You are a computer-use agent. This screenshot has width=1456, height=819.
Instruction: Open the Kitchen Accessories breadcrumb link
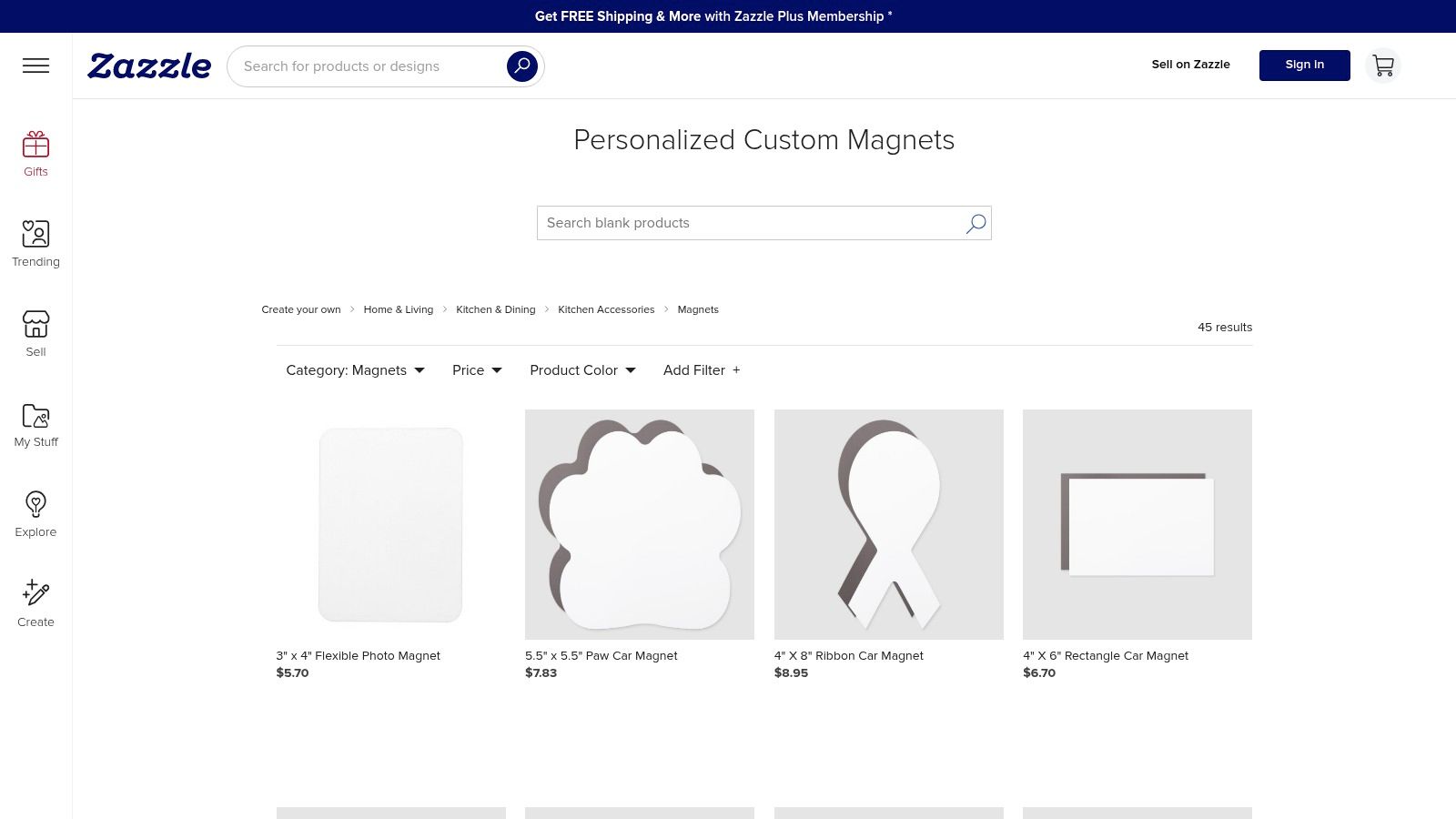[x=605, y=309]
